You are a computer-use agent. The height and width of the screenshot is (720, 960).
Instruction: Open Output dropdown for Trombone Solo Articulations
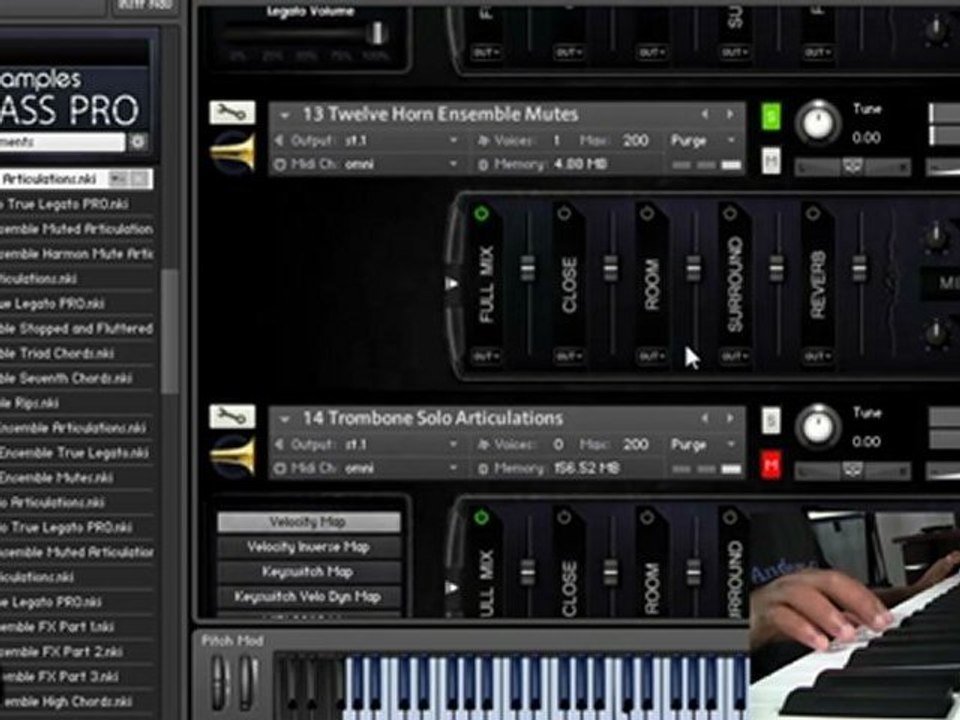coord(367,444)
